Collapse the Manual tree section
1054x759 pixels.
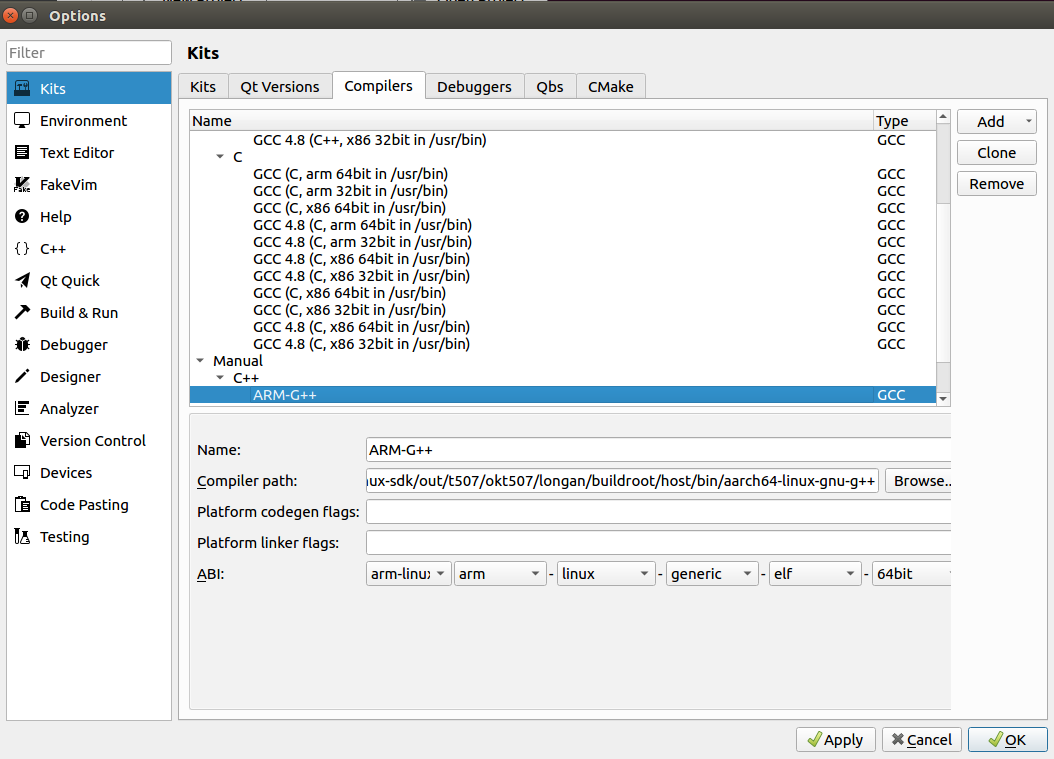201,361
